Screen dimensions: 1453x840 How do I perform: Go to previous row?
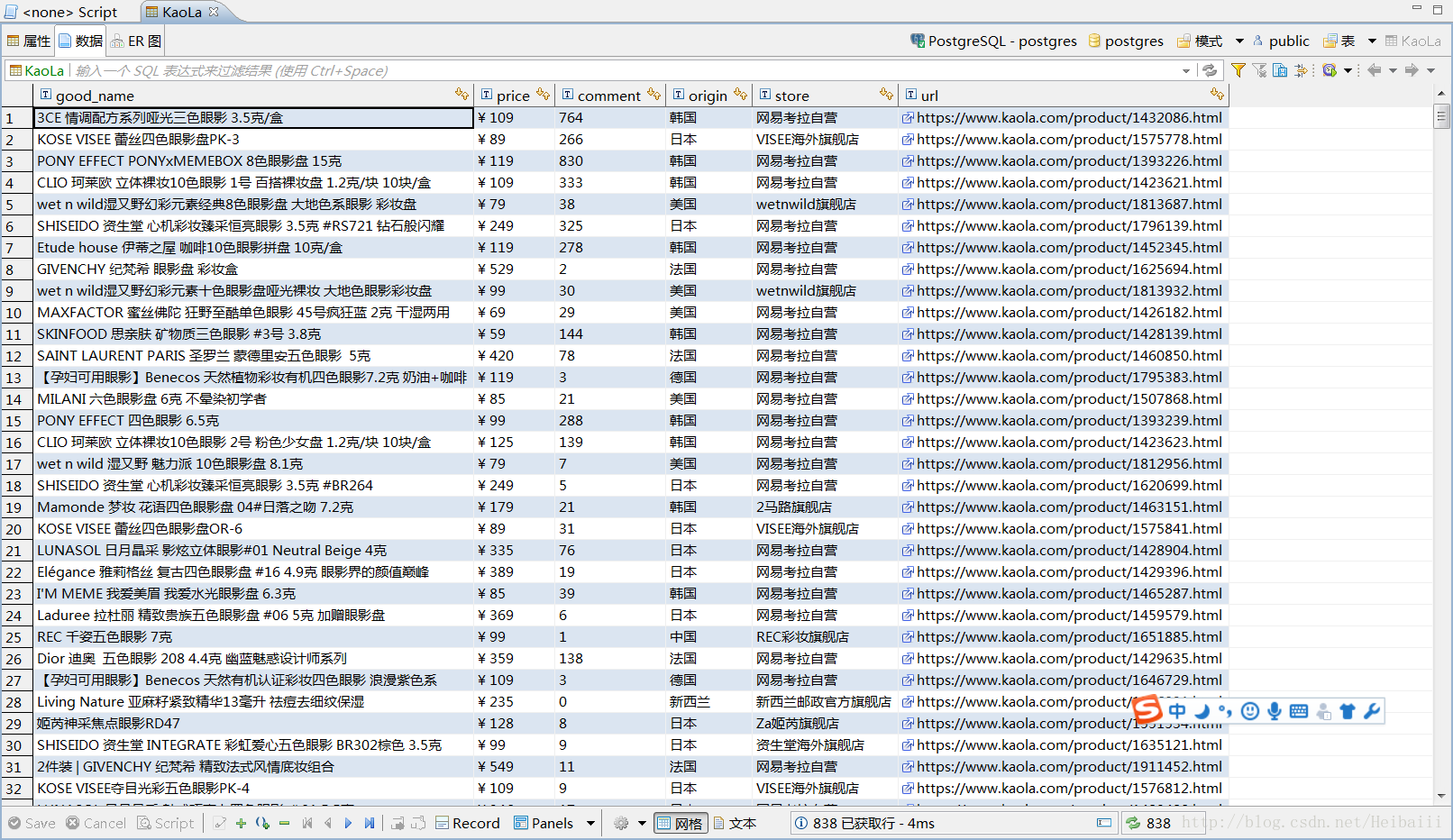click(x=327, y=823)
